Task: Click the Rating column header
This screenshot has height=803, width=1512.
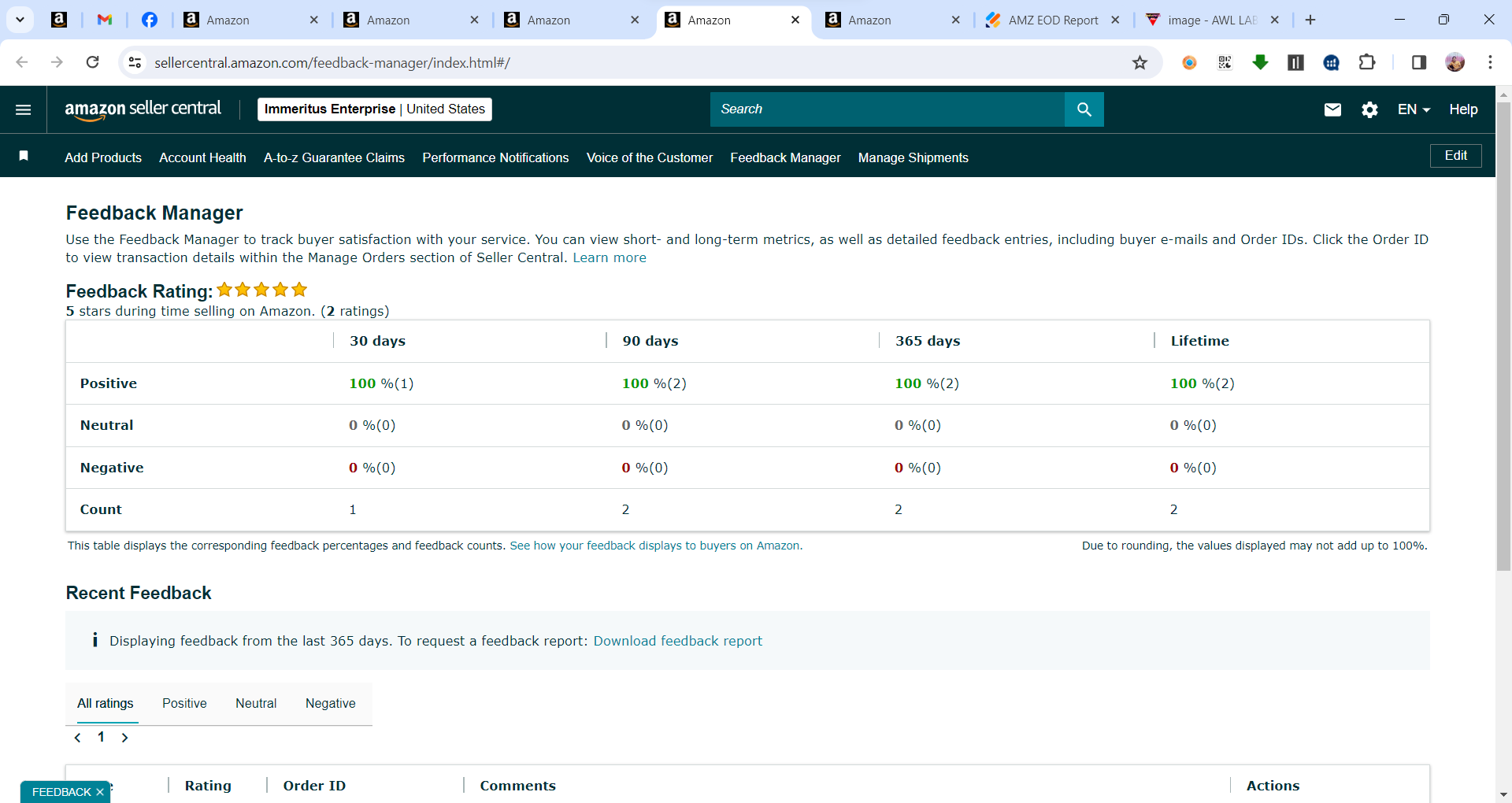Action: [x=208, y=786]
